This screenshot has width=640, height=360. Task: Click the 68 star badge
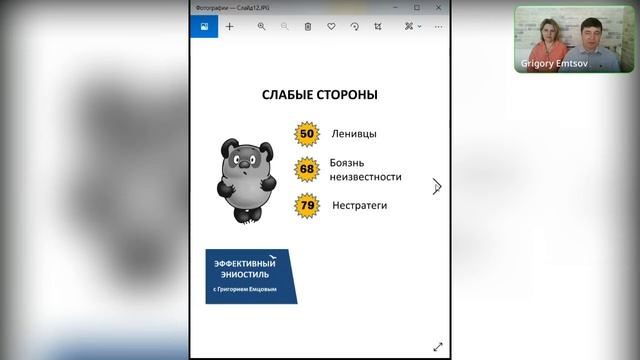[307, 169]
